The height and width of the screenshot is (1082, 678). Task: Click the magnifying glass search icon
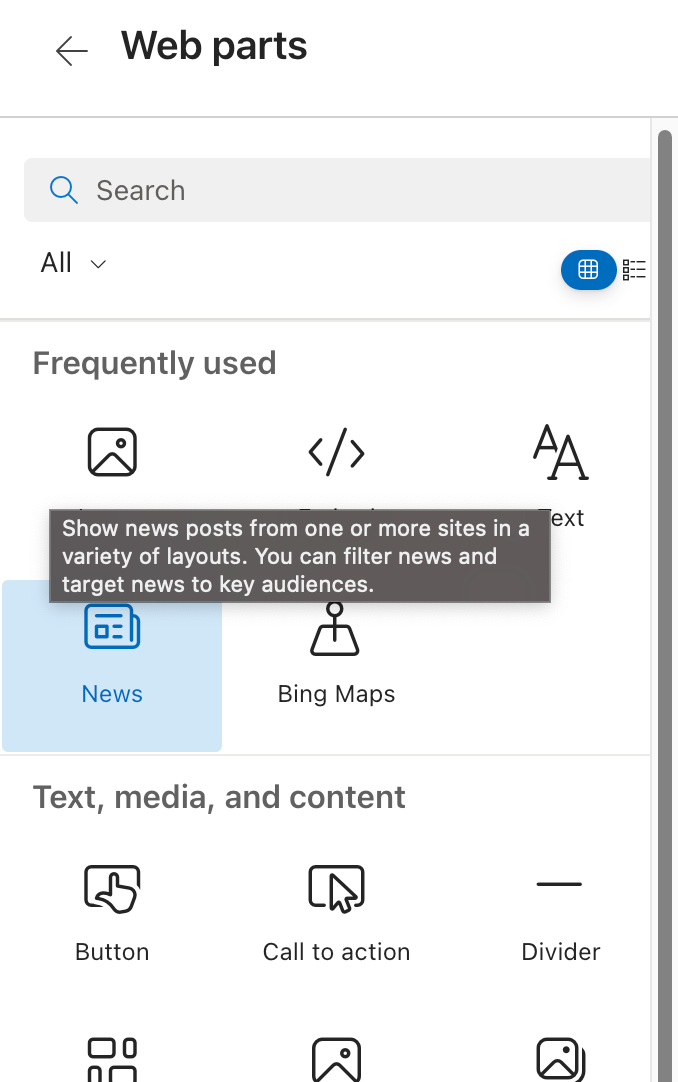63,190
